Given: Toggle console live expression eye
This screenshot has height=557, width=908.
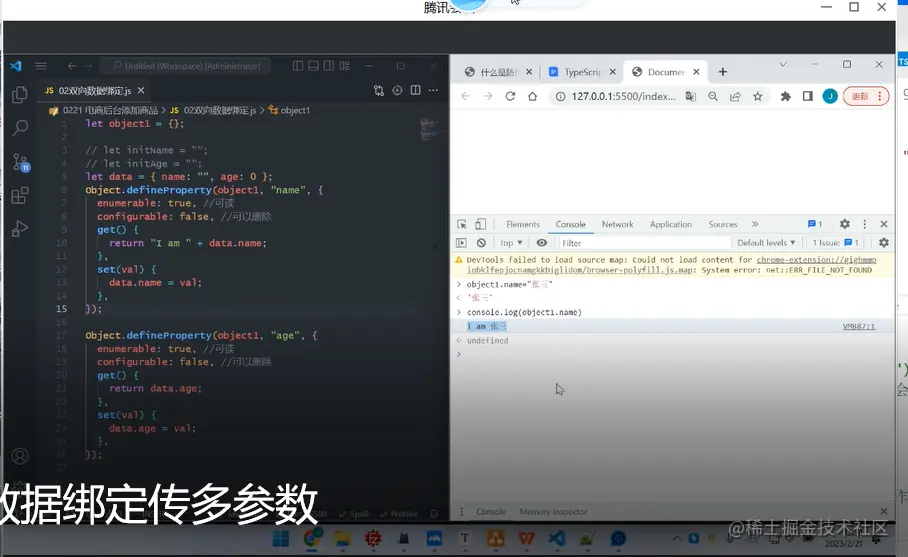Looking at the screenshot, I should 541,243.
